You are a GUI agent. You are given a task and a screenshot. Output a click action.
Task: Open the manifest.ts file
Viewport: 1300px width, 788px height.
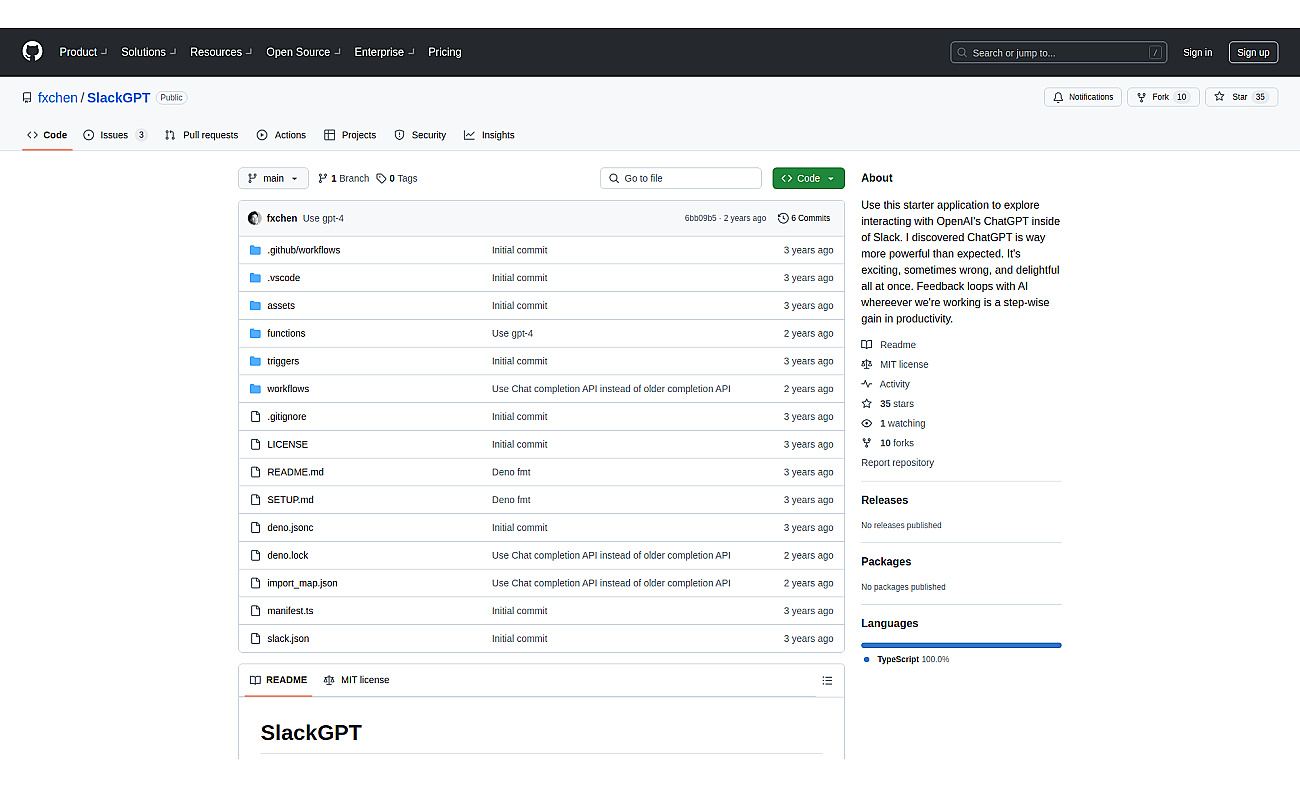tap(290, 611)
